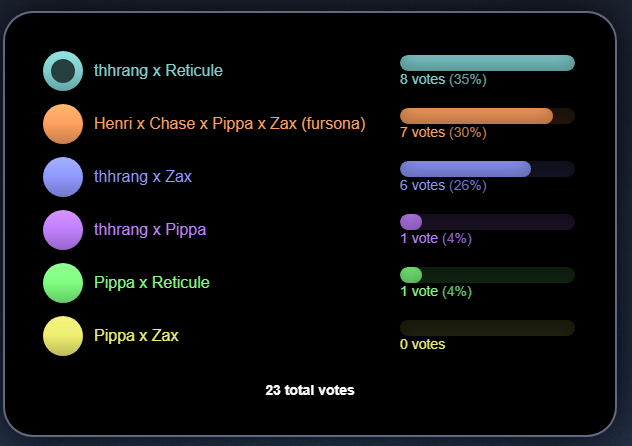Click the thhrang x Zax option text
Image resolution: width=632 pixels, height=446 pixels.
143,176
